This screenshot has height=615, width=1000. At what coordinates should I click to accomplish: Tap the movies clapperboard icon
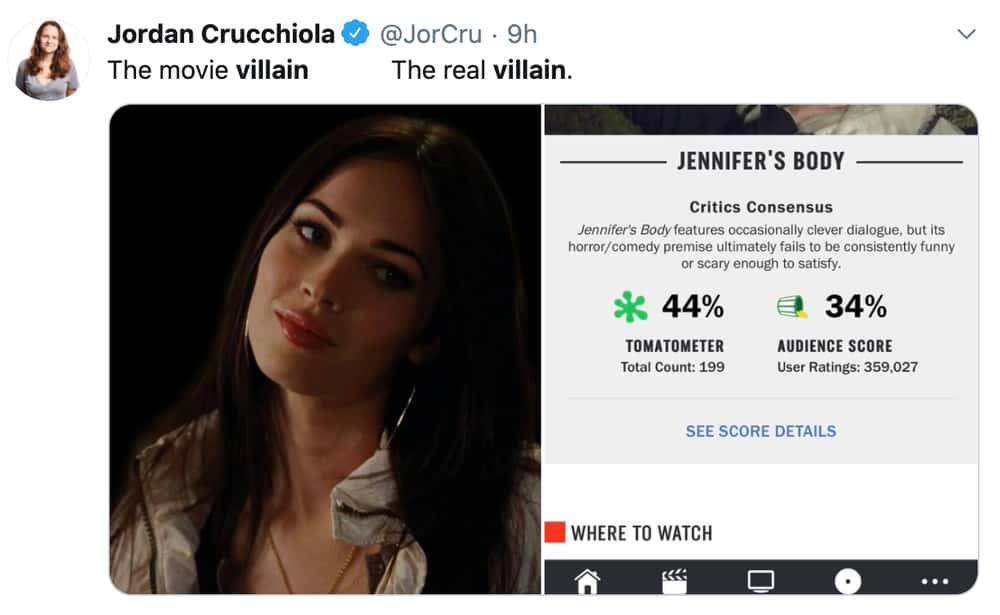tap(674, 581)
